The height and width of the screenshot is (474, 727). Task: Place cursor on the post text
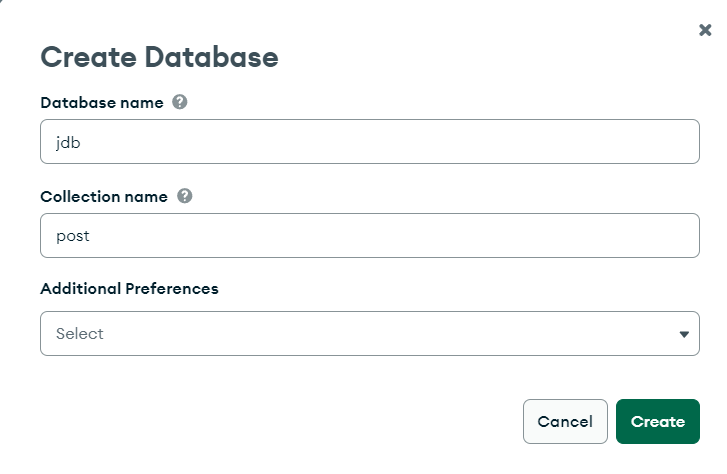tap(73, 237)
